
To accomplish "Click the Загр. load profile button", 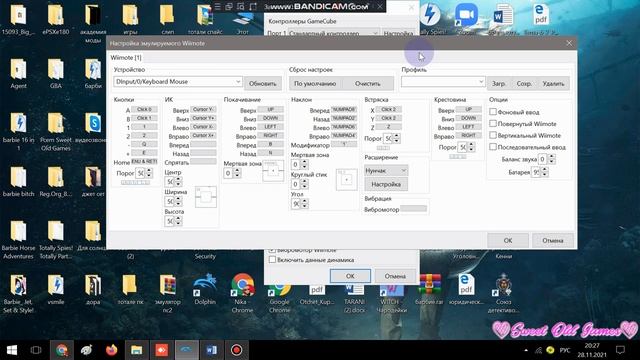I will (498, 83).
